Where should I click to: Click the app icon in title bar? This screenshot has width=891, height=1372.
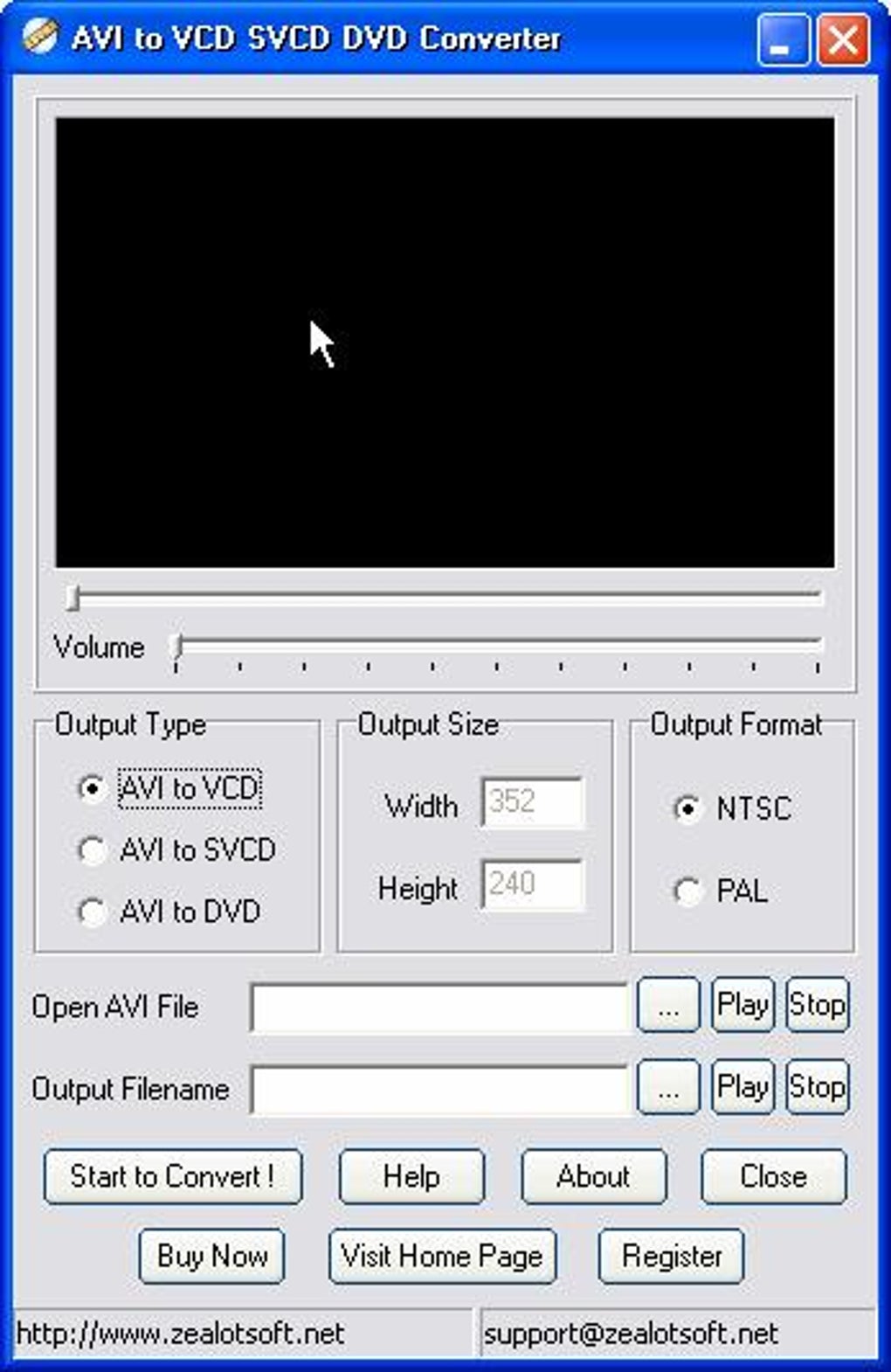(39, 37)
